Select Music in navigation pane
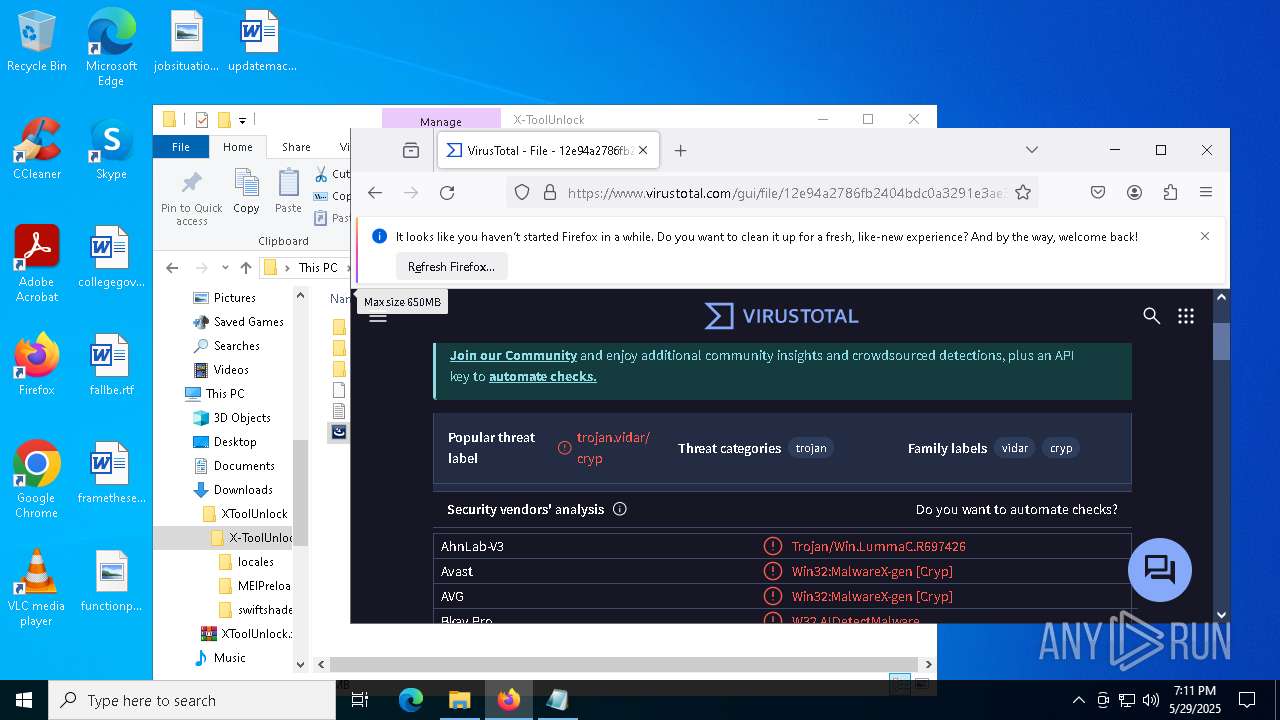The width and height of the screenshot is (1280, 720). click(230, 658)
